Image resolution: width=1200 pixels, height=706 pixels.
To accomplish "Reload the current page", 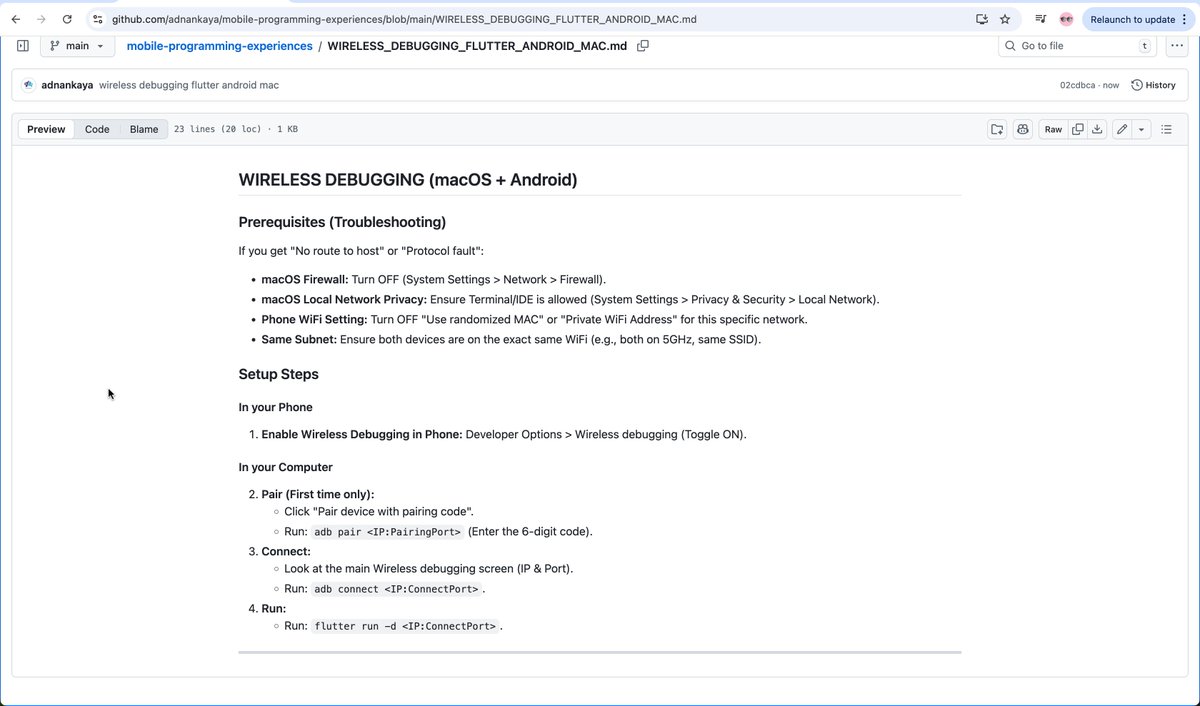I will pos(67,19).
